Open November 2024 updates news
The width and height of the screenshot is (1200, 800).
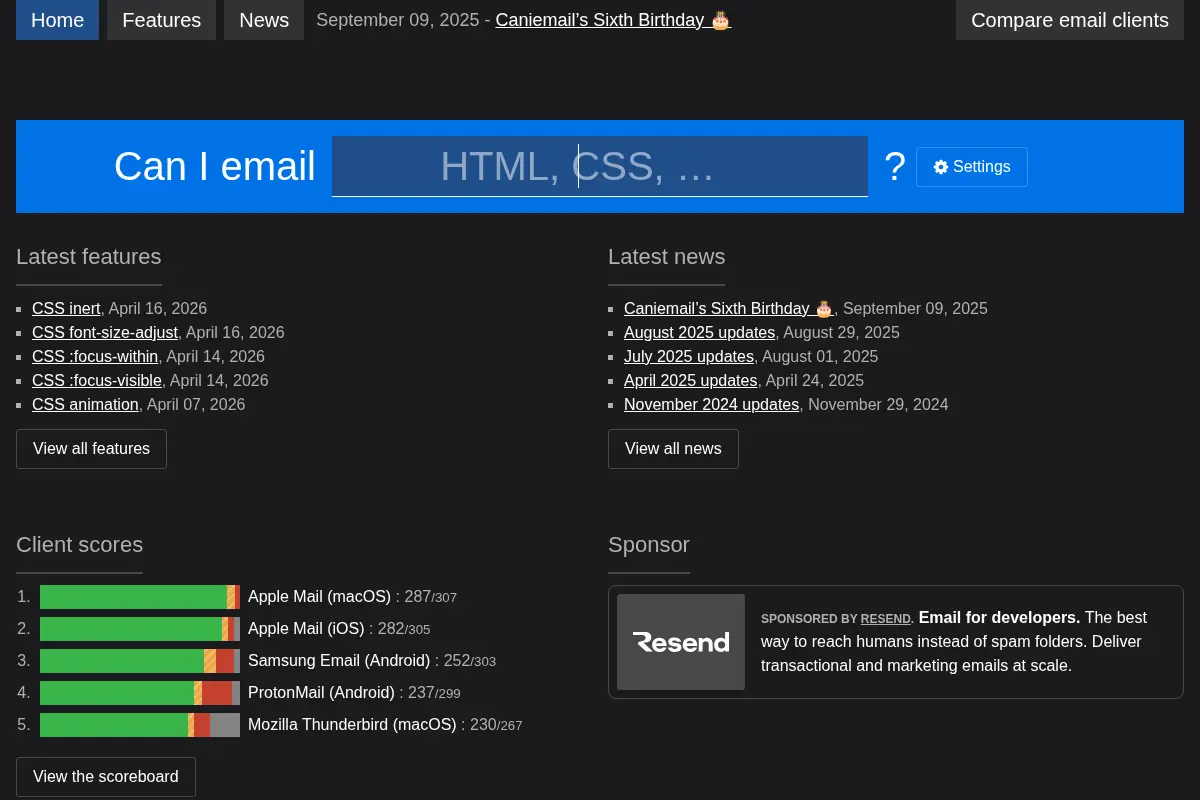[x=711, y=404]
